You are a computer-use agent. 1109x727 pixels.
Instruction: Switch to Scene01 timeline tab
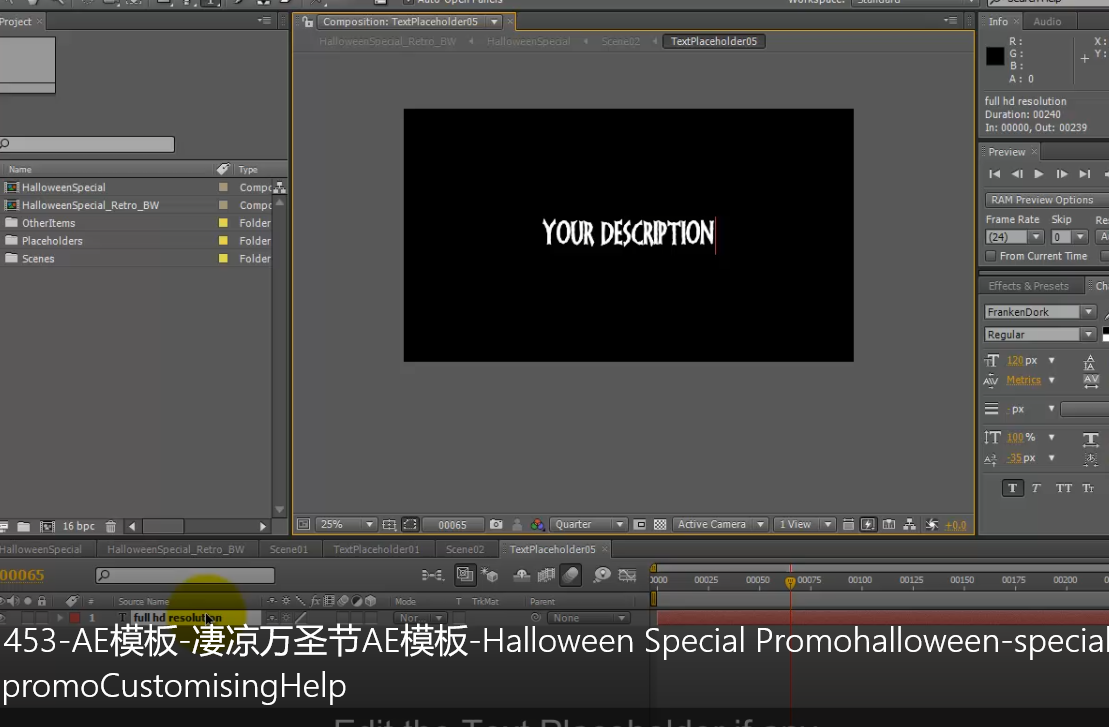click(x=289, y=549)
